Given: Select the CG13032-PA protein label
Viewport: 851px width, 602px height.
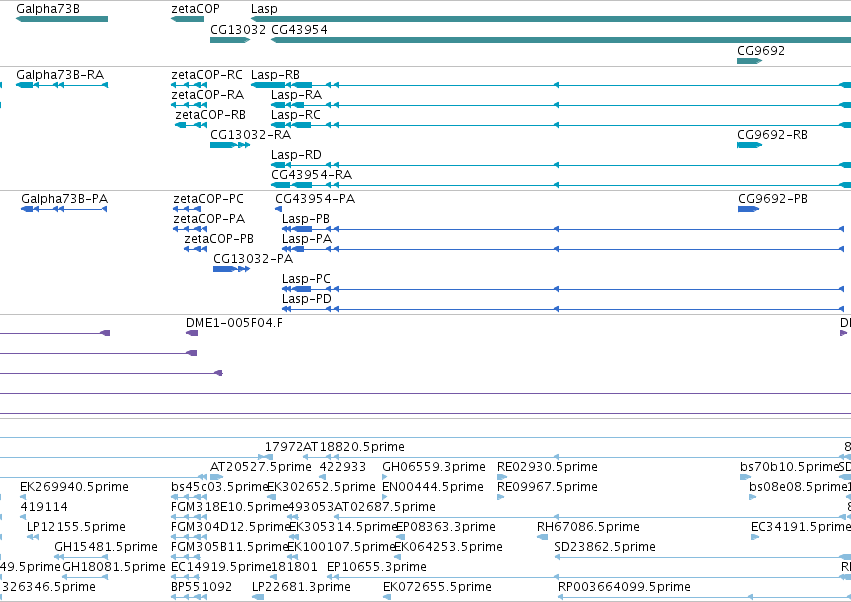Looking at the screenshot, I should tap(253, 259).
